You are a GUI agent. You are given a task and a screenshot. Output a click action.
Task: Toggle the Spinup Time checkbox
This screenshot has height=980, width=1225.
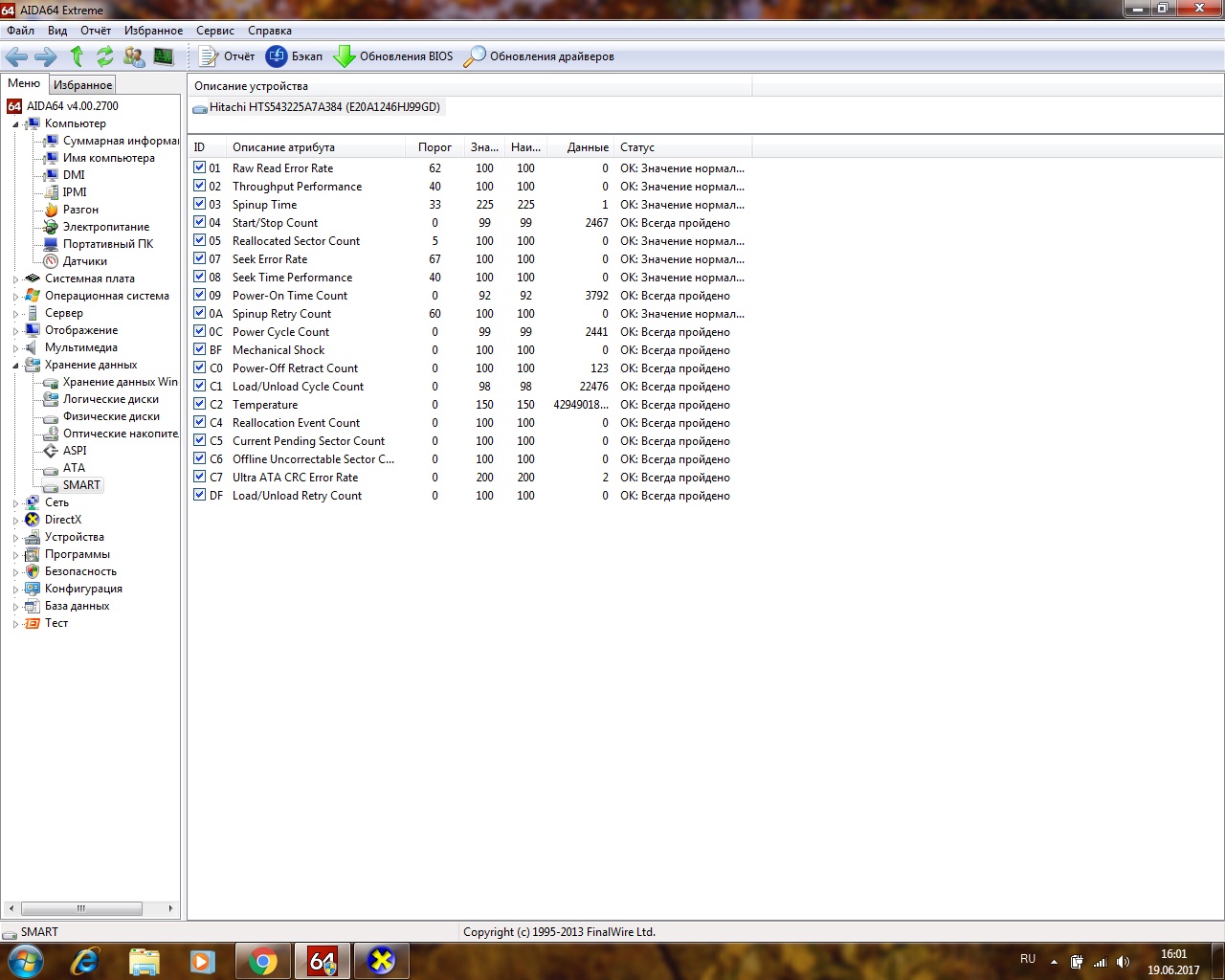click(x=199, y=204)
